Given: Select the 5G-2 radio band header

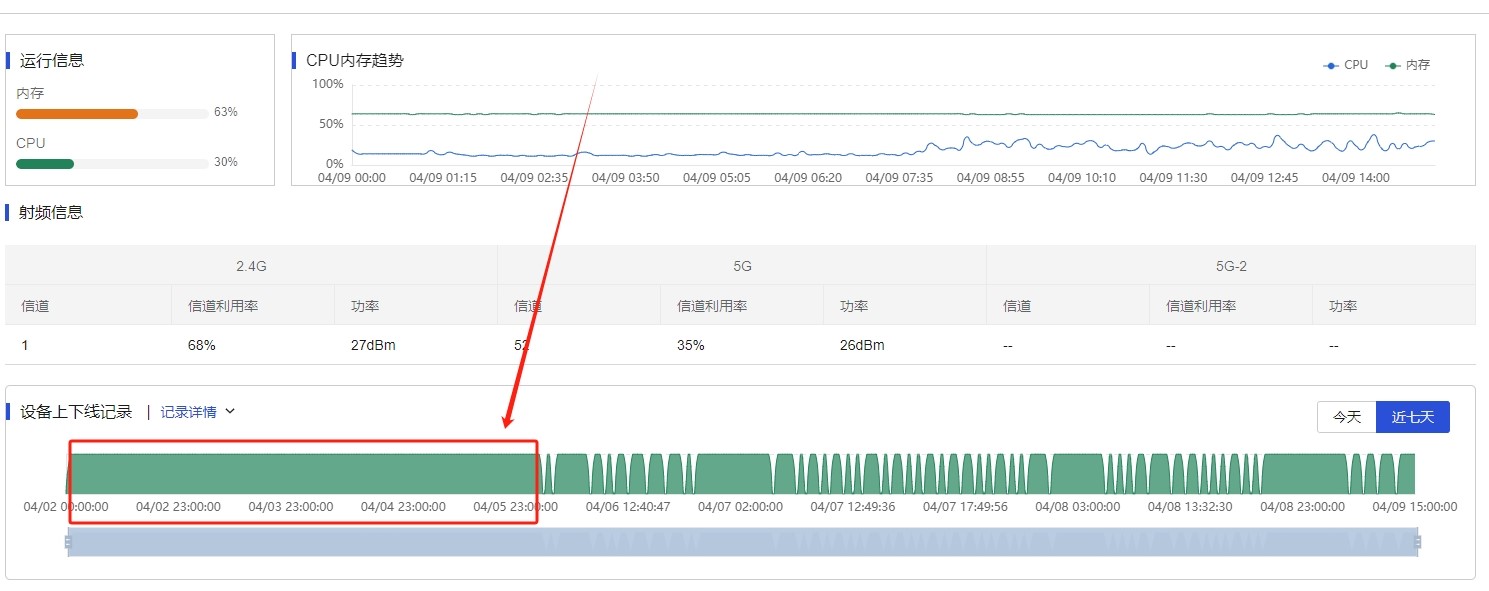Looking at the screenshot, I should tap(1230, 267).
